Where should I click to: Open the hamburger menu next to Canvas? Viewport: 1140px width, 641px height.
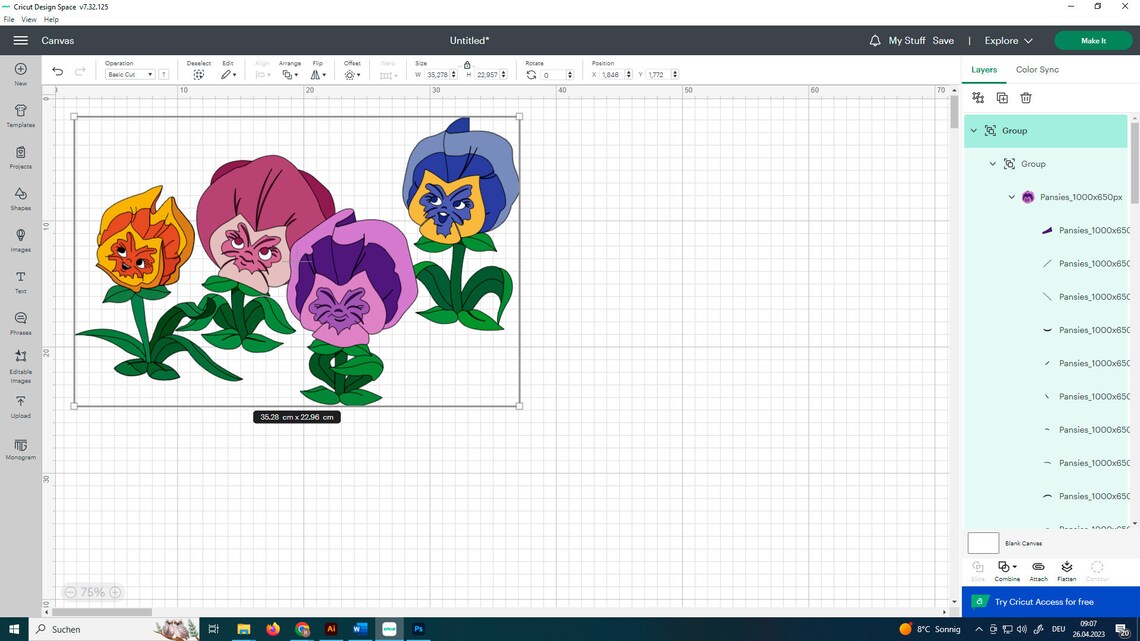[x=20, y=41]
